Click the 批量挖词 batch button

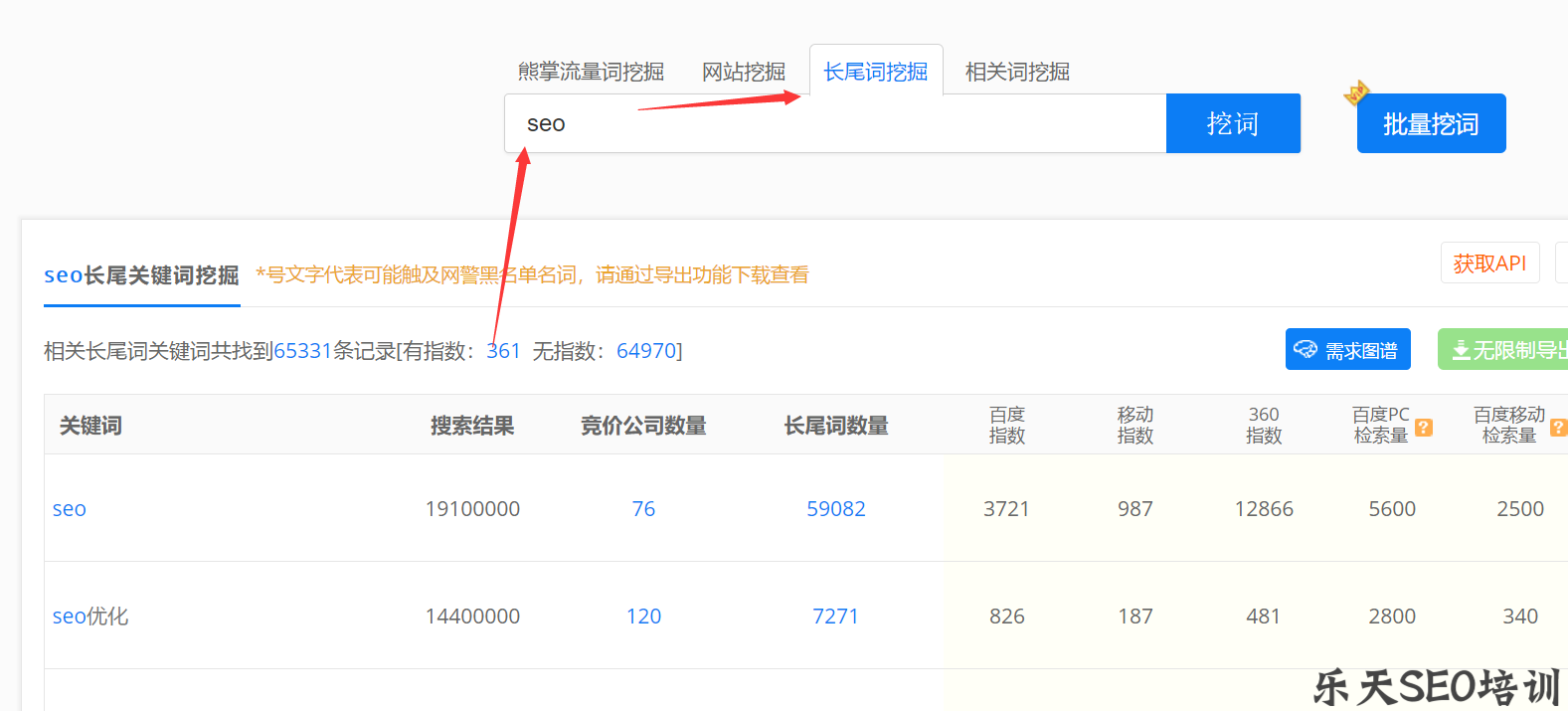tap(1431, 124)
